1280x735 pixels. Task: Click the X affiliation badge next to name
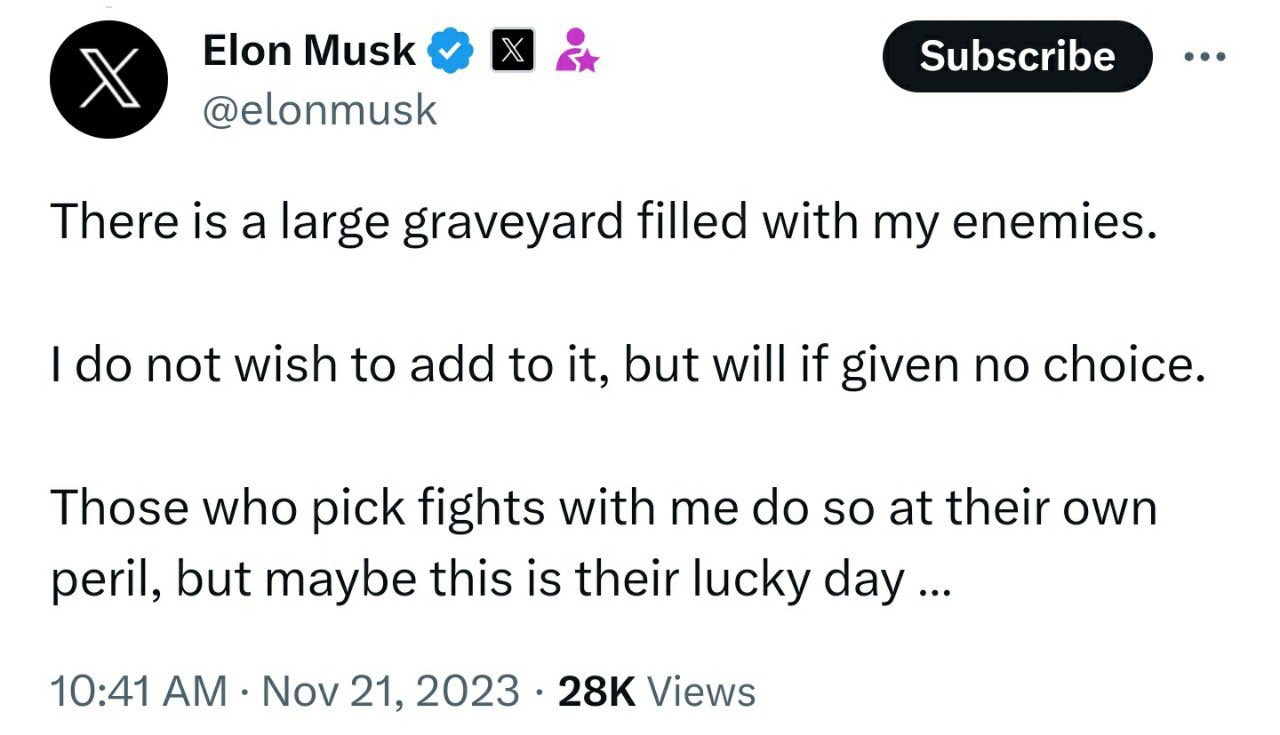click(x=513, y=48)
